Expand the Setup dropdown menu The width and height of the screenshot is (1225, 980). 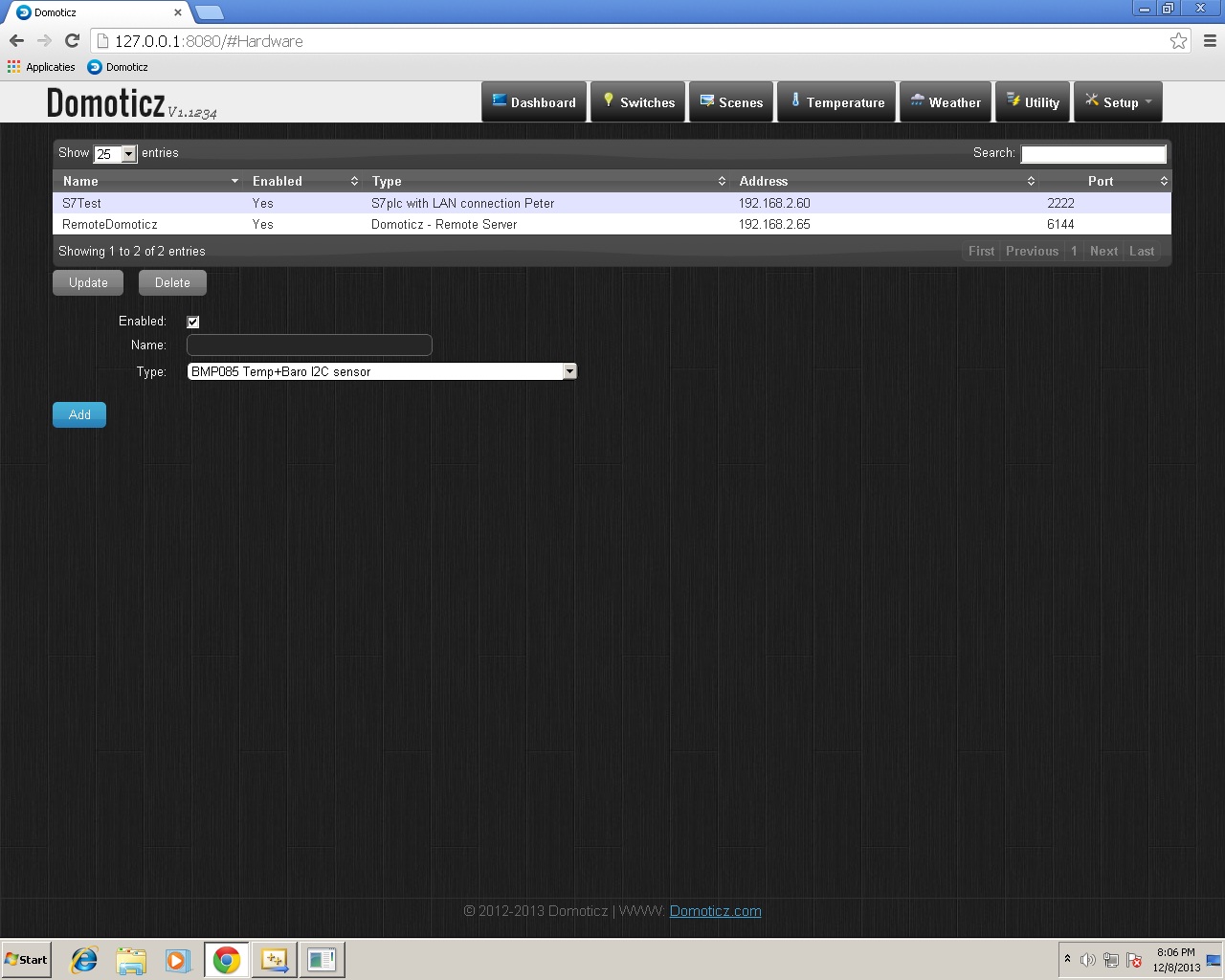[x=1118, y=102]
